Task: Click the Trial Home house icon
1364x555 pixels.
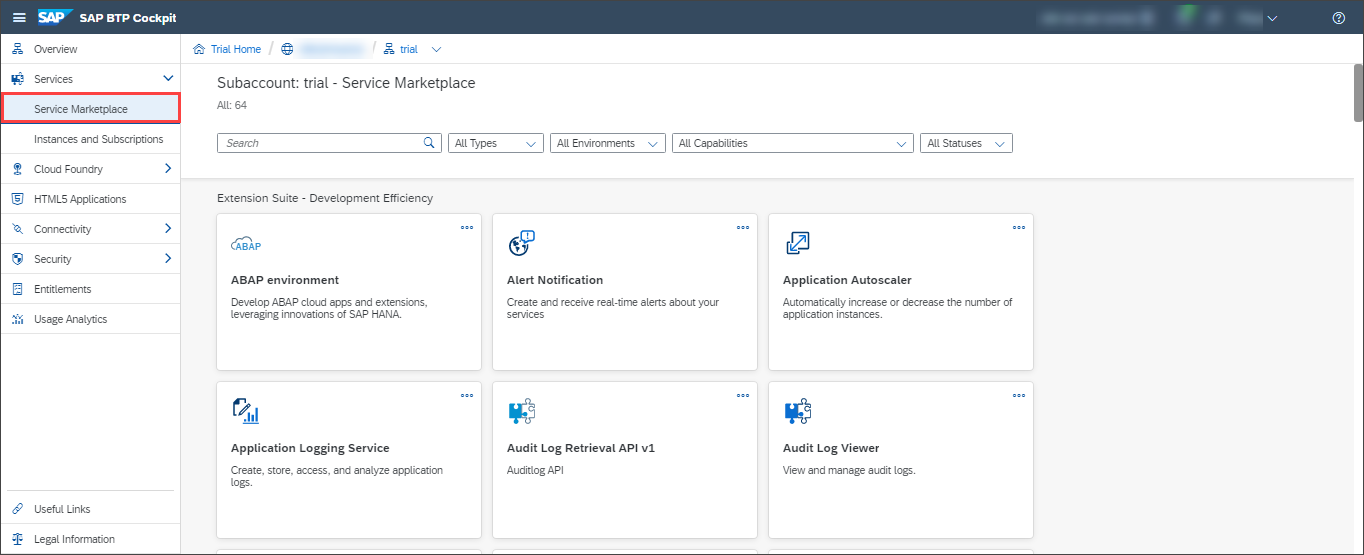Action: (x=199, y=49)
